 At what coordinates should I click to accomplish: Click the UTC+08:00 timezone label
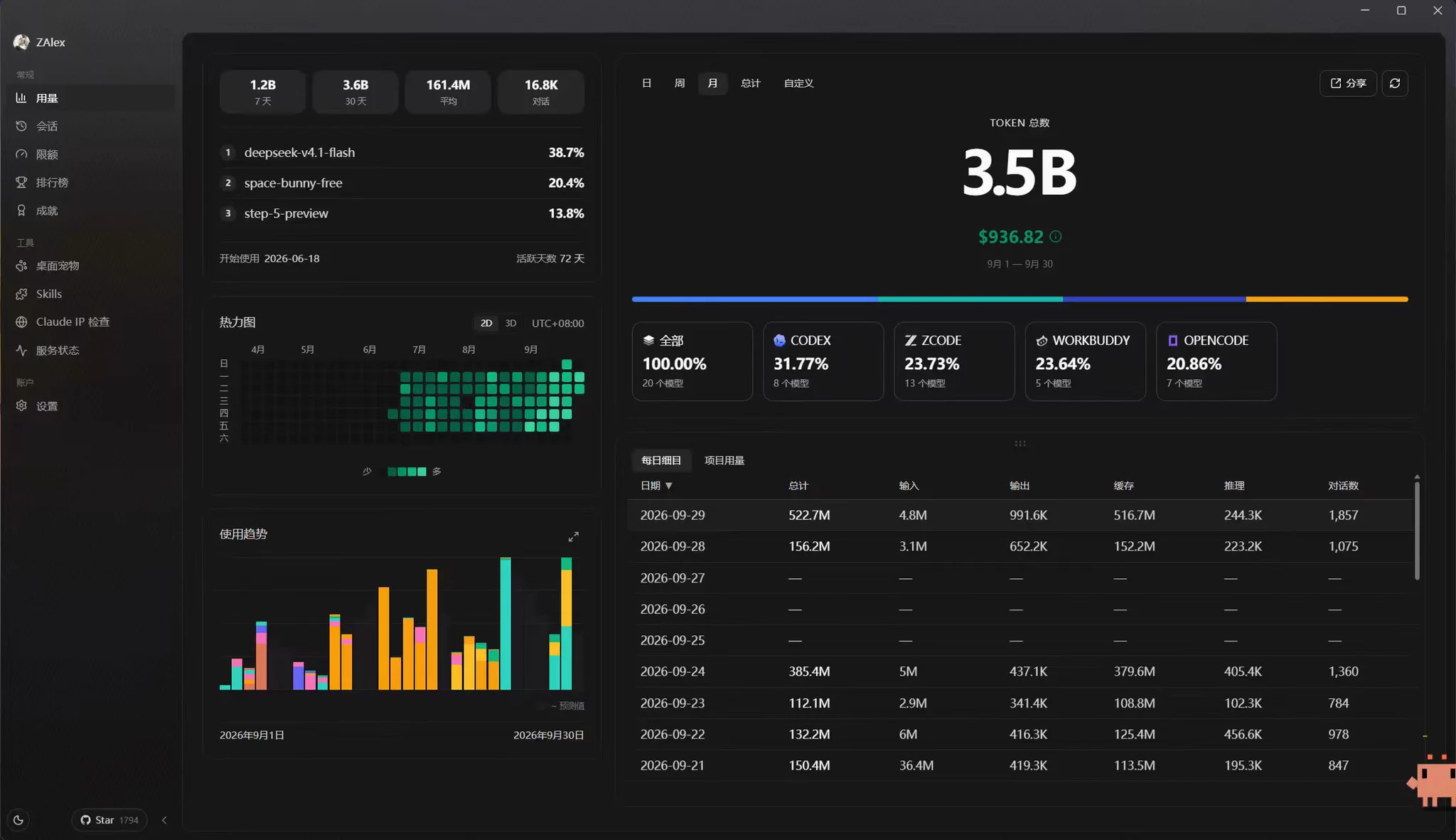pos(558,323)
